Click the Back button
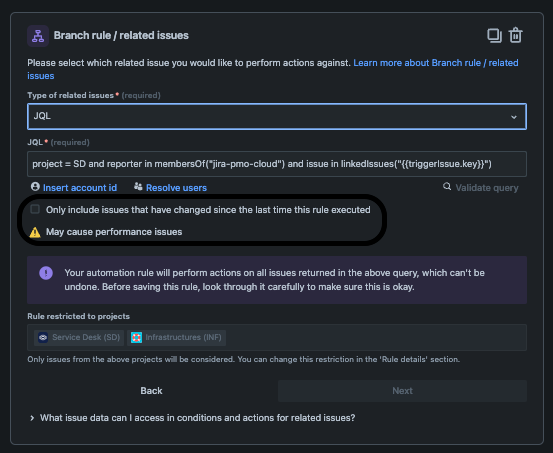 pyautogui.click(x=151, y=391)
